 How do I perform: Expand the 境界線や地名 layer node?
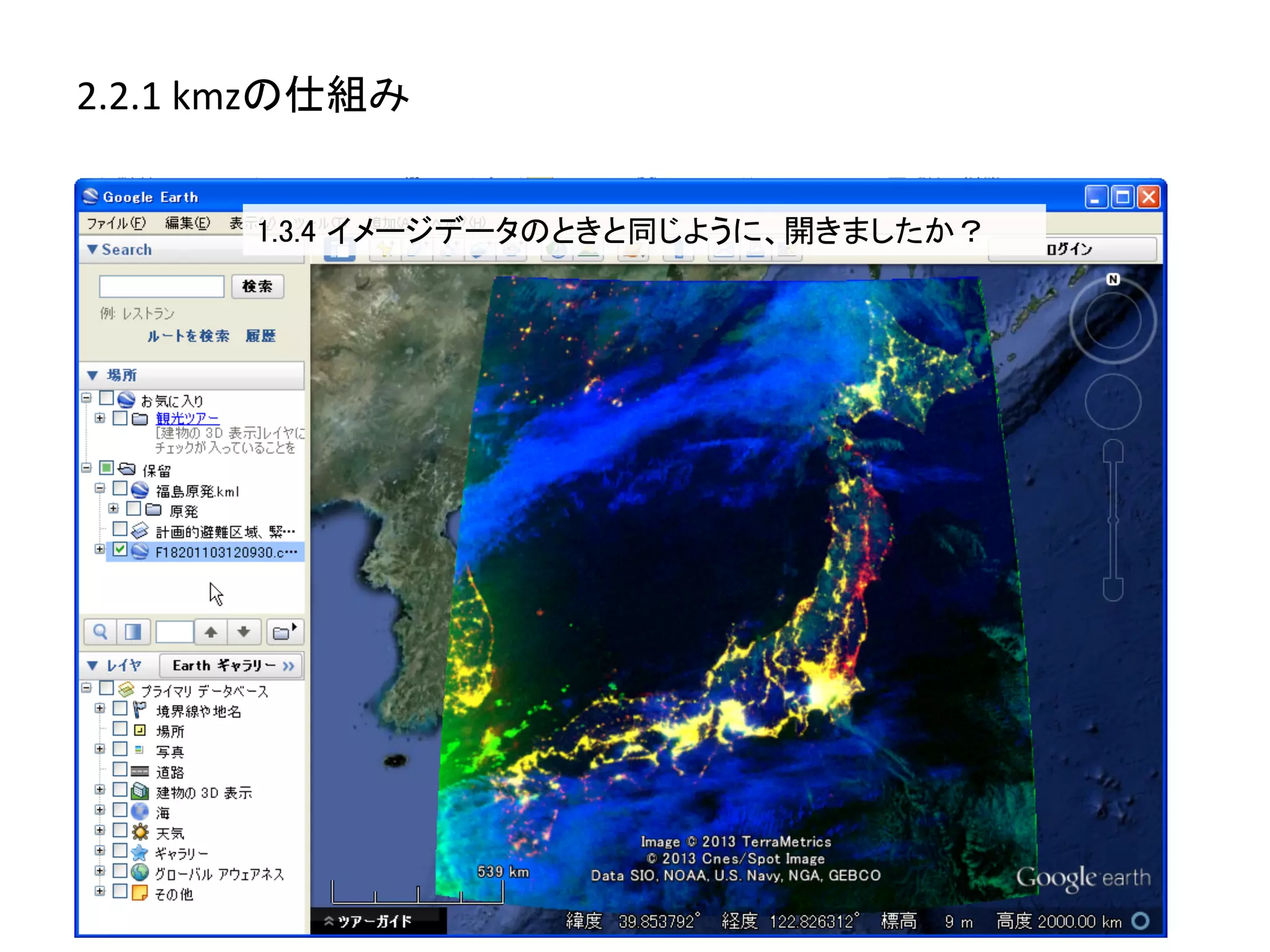click(100, 708)
